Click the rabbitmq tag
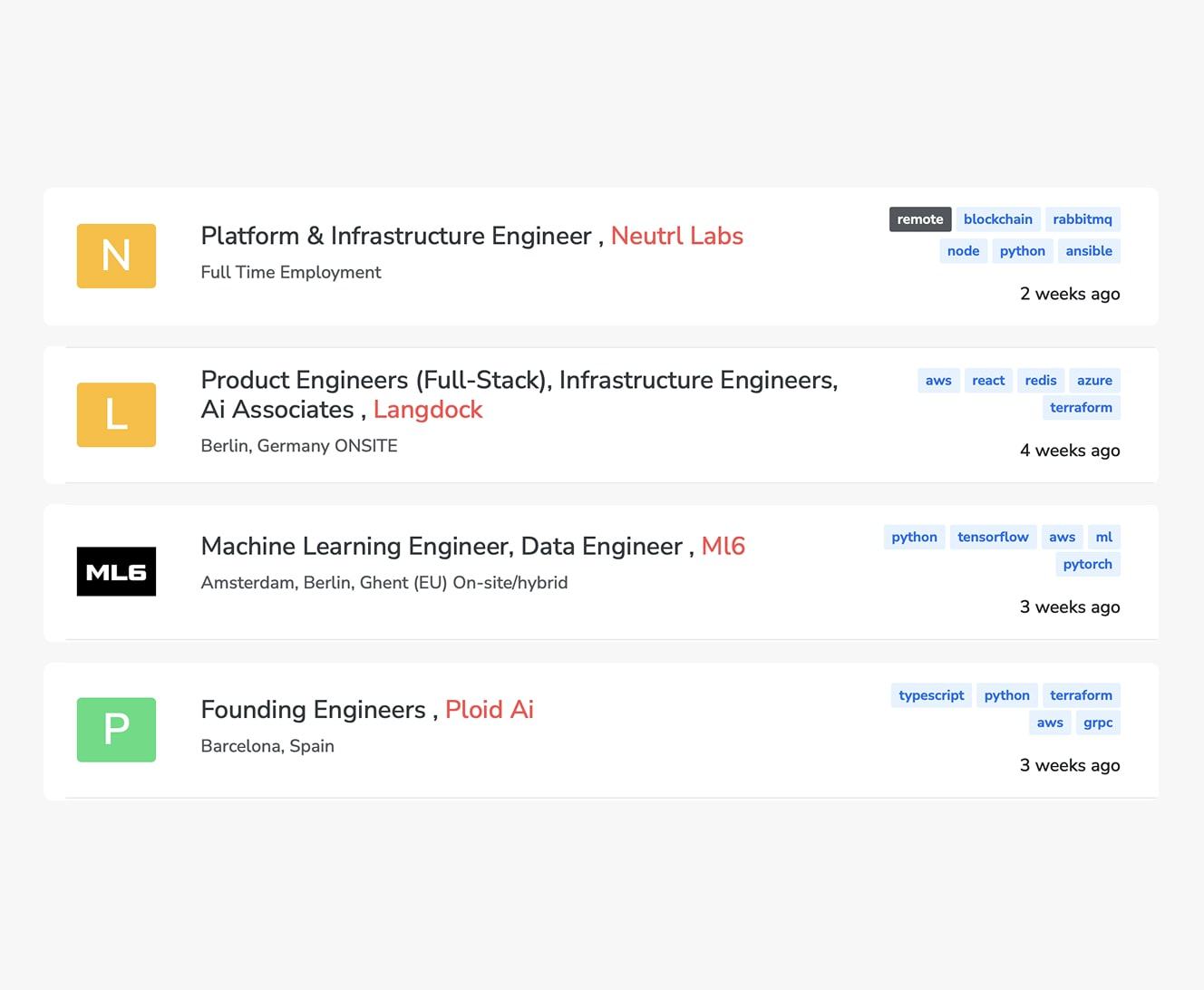This screenshot has width=1204, height=990. coord(1082,219)
